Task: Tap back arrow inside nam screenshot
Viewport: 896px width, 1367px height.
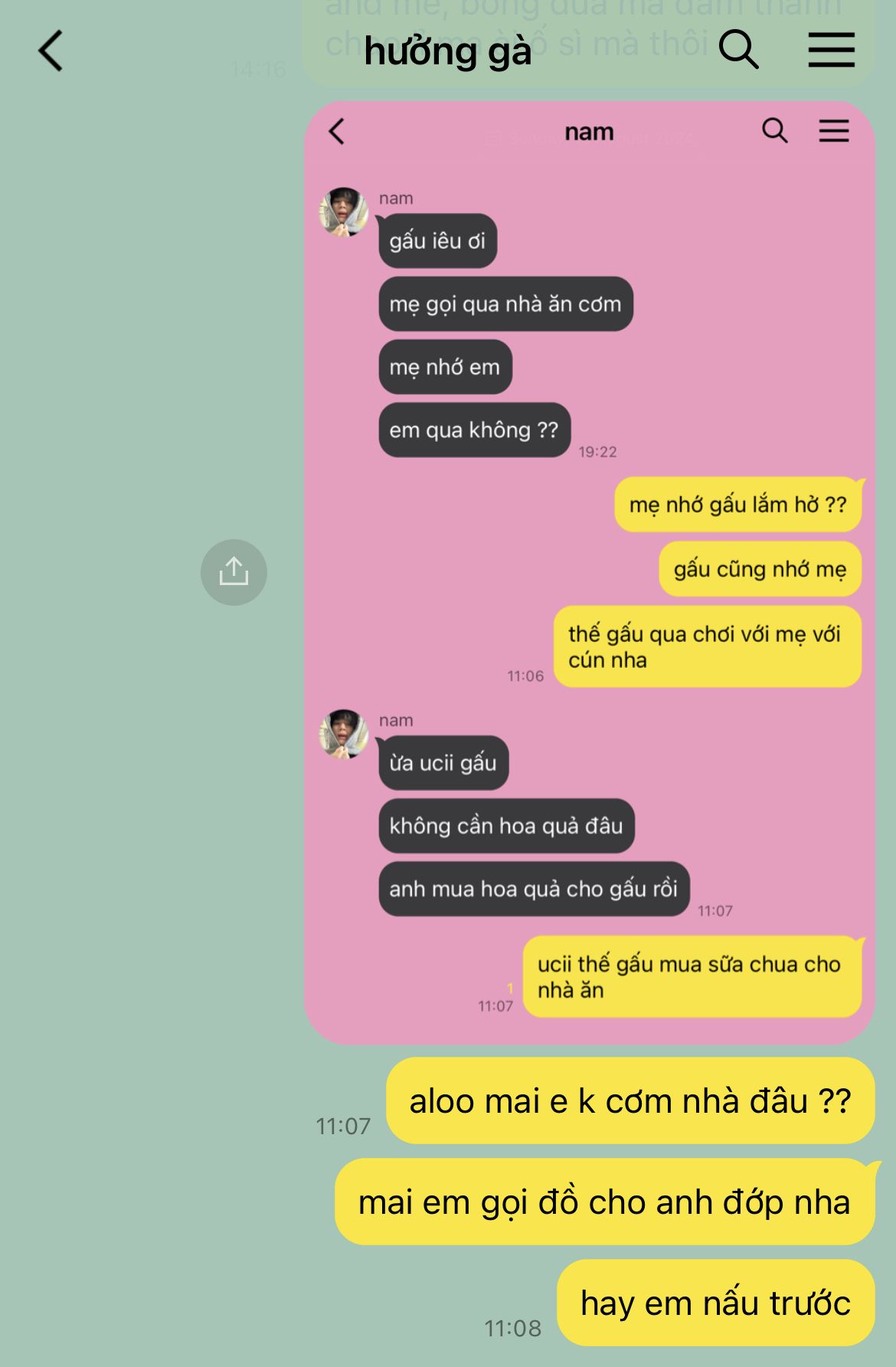Action: pyautogui.click(x=337, y=132)
